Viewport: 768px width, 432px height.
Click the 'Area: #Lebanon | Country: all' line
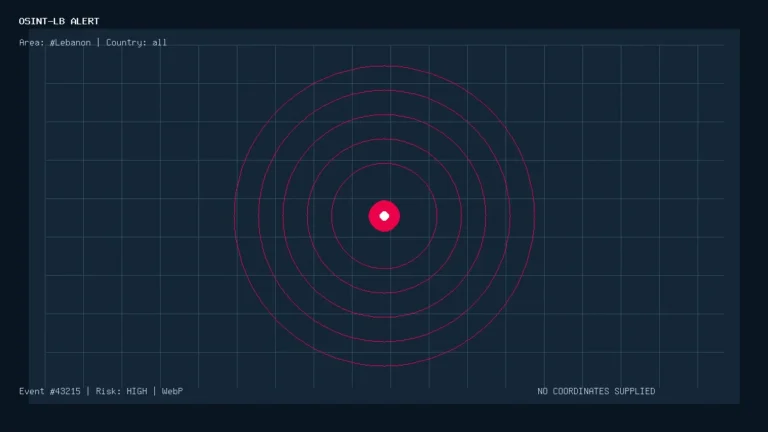pos(93,43)
